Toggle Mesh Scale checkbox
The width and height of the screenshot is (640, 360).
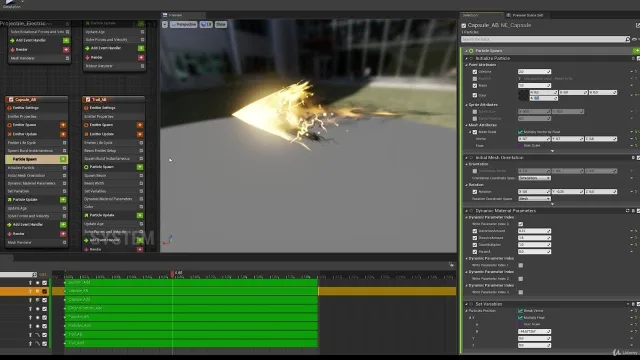(x=475, y=132)
